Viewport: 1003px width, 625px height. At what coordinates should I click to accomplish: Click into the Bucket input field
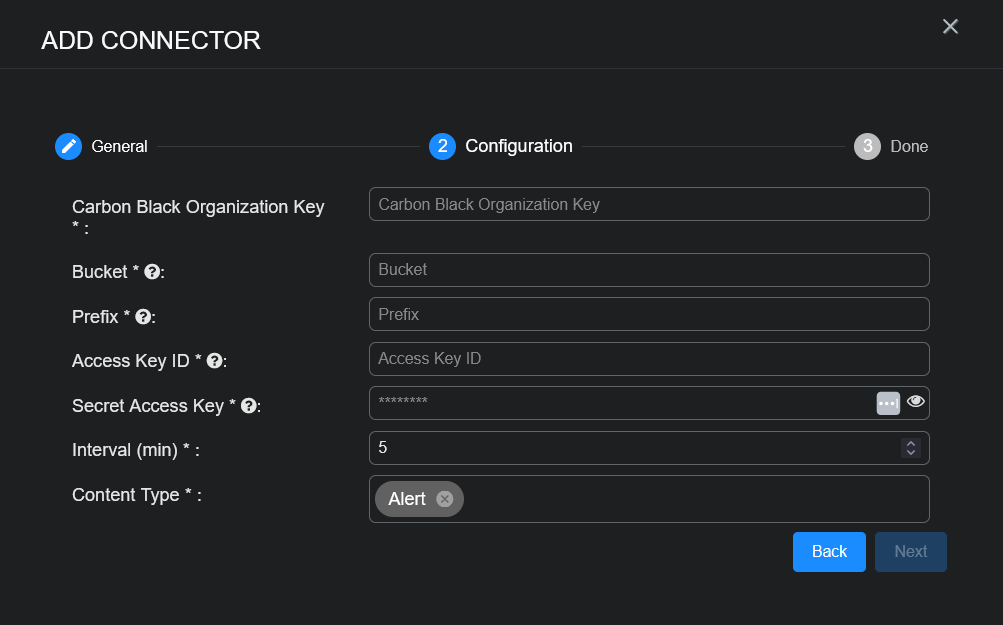648,270
